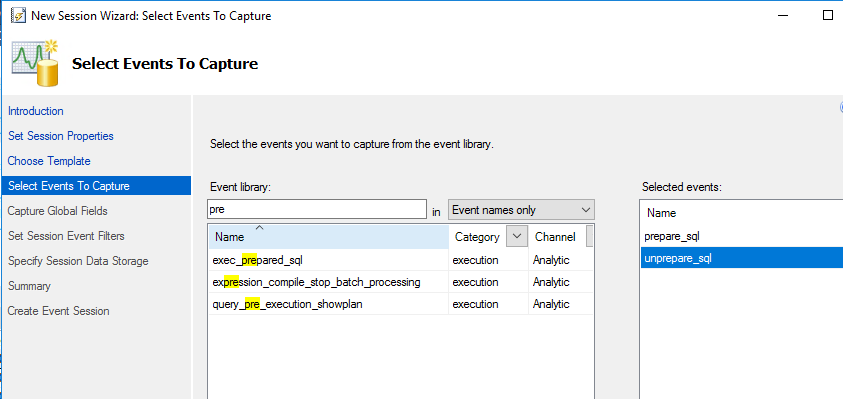Sort the event library by Channel column

[x=555, y=237]
